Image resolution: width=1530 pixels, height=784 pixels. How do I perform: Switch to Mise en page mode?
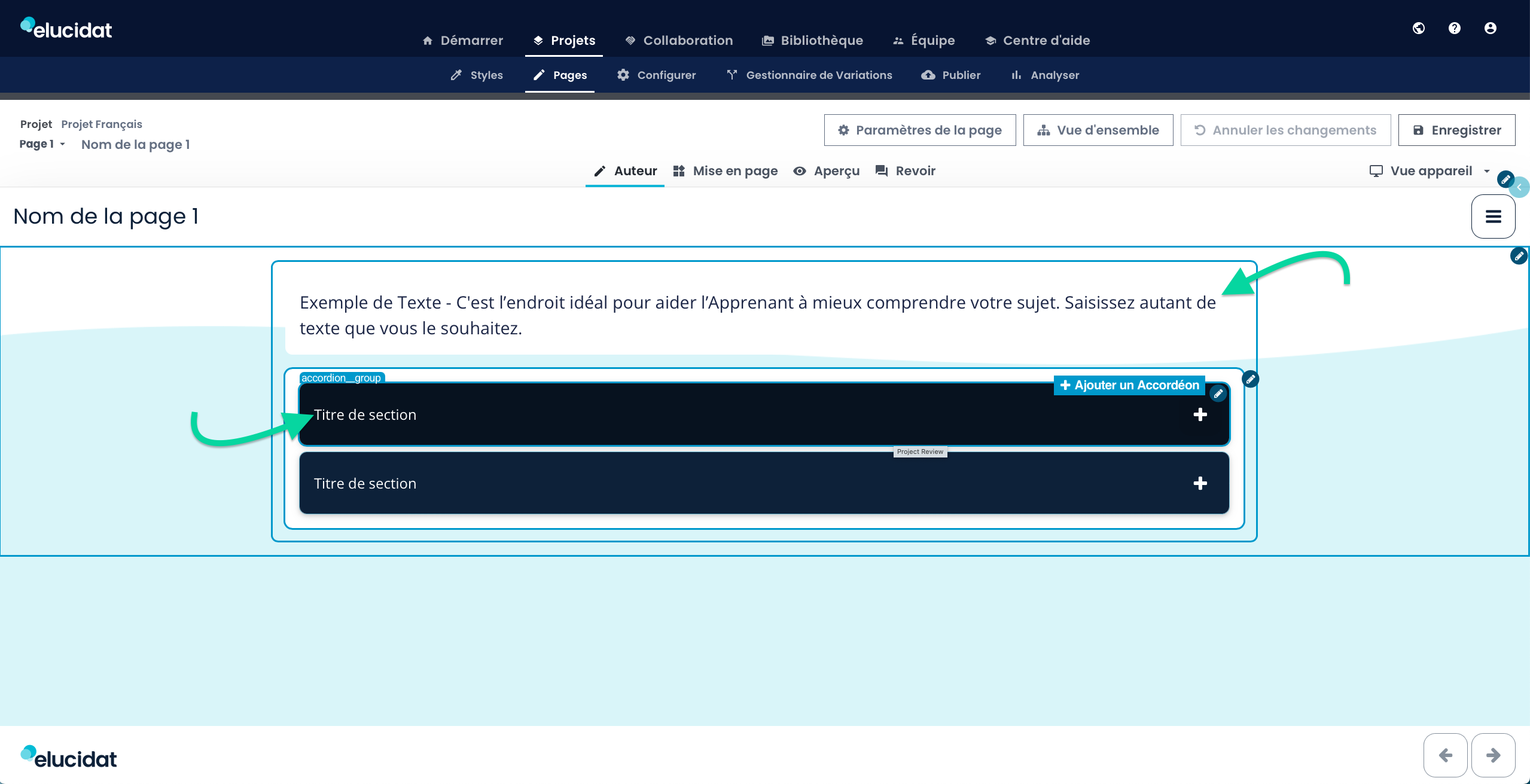tap(725, 171)
